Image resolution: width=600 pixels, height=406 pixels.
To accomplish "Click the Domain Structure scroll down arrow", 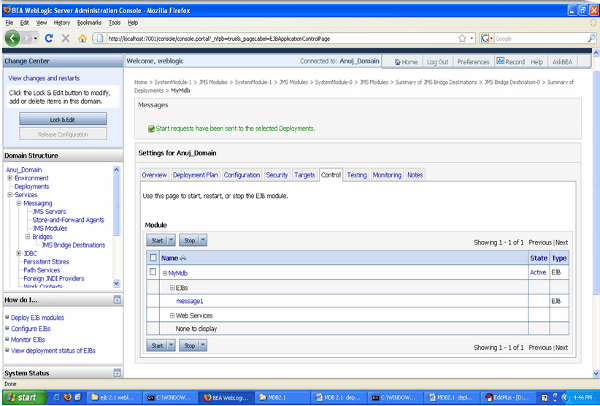I will coord(117,284).
